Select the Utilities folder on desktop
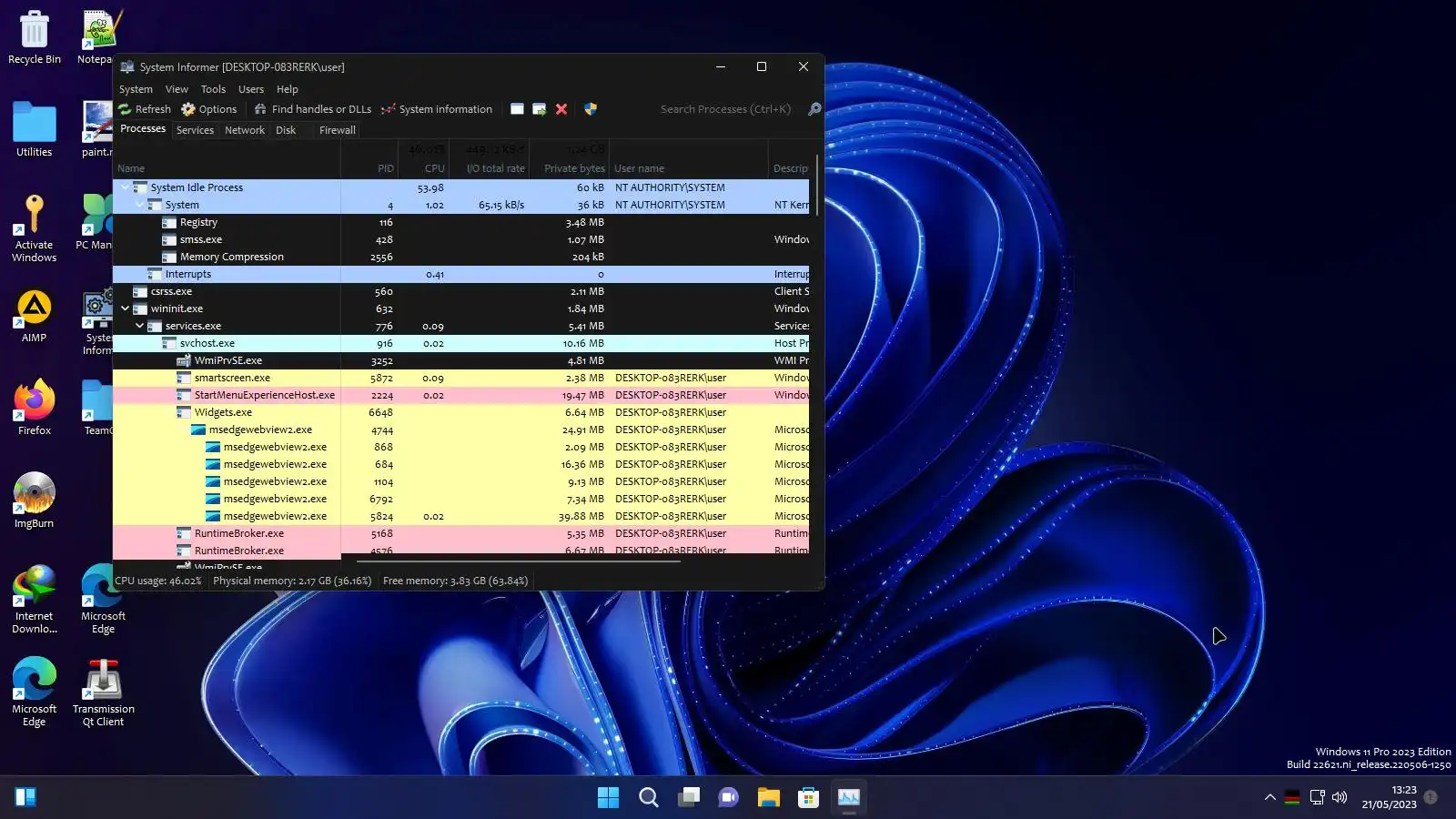The width and height of the screenshot is (1456, 819). point(35,129)
